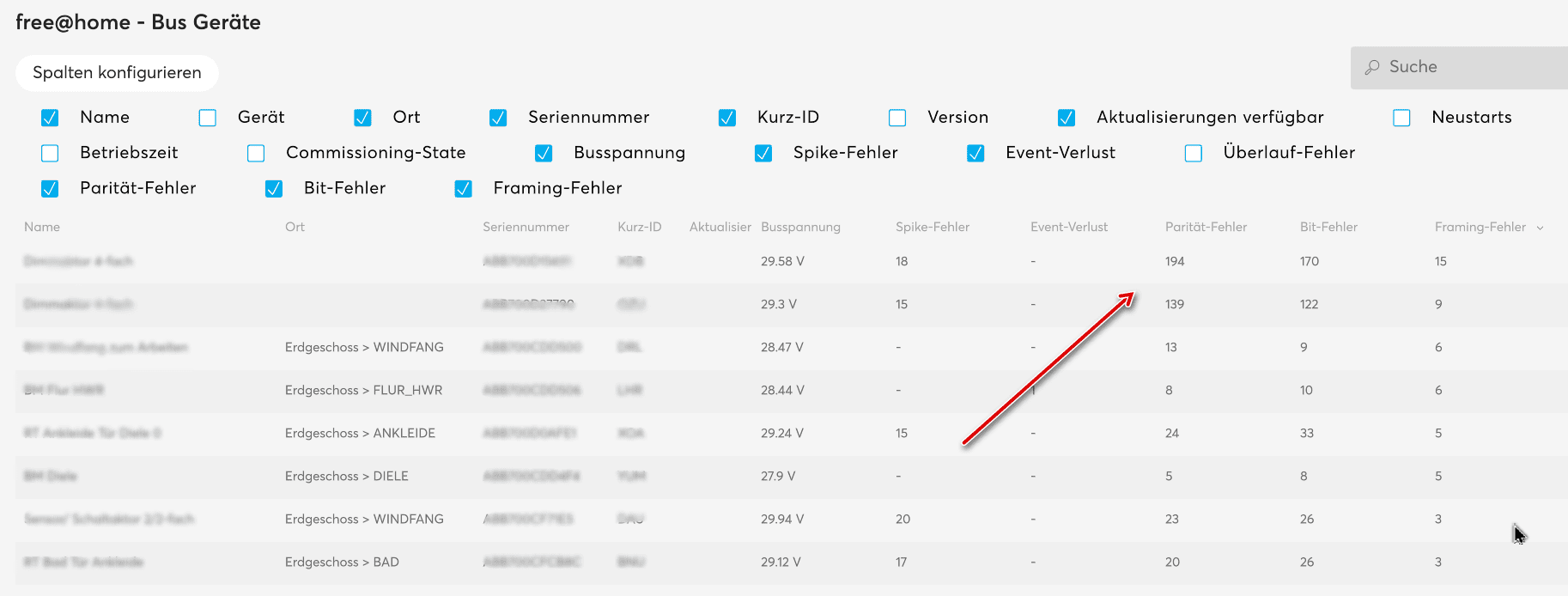
Task: Toggle the Seriennummer checkbox
Action: point(498,118)
